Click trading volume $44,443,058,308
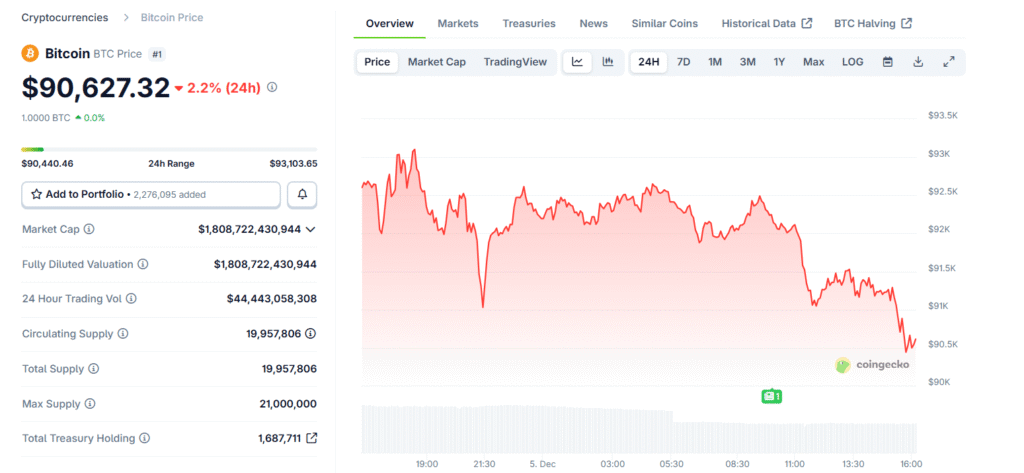The image size is (1024, 473). pos(272,299)
